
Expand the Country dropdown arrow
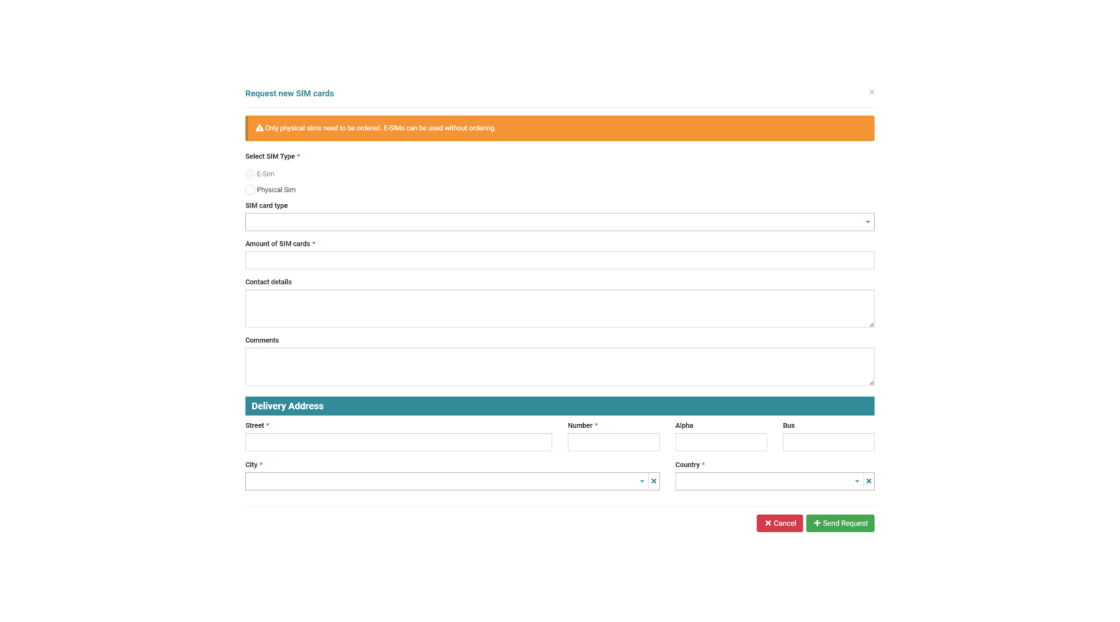(x=857, y=481)
